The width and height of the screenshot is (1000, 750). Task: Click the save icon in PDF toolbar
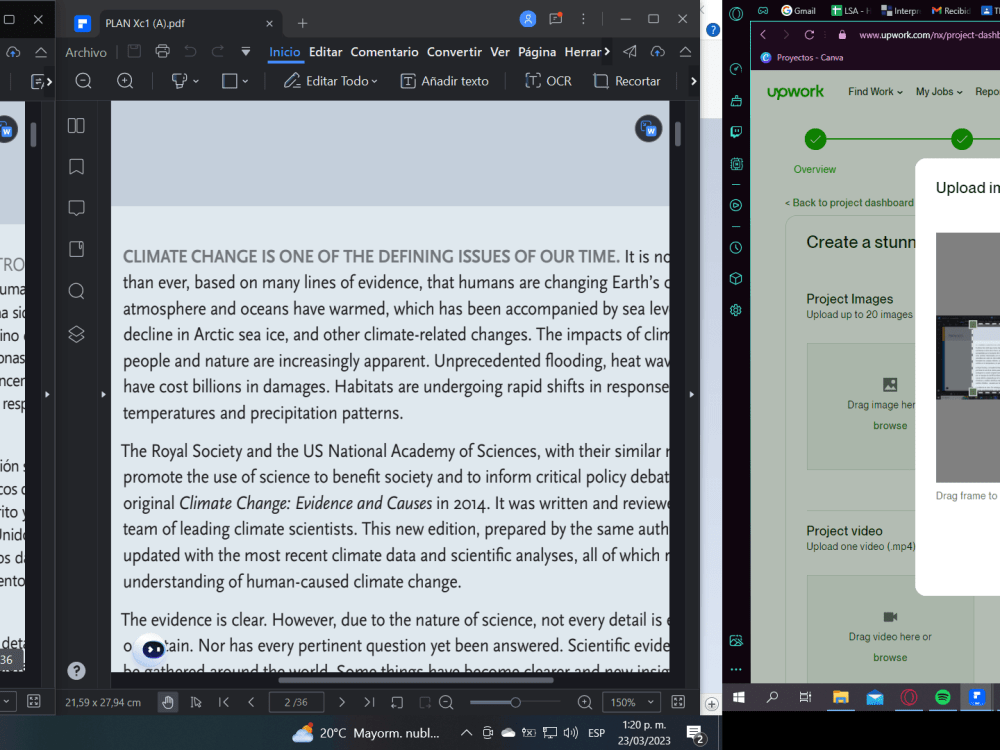pyautogui.click(x=134, y=52)
